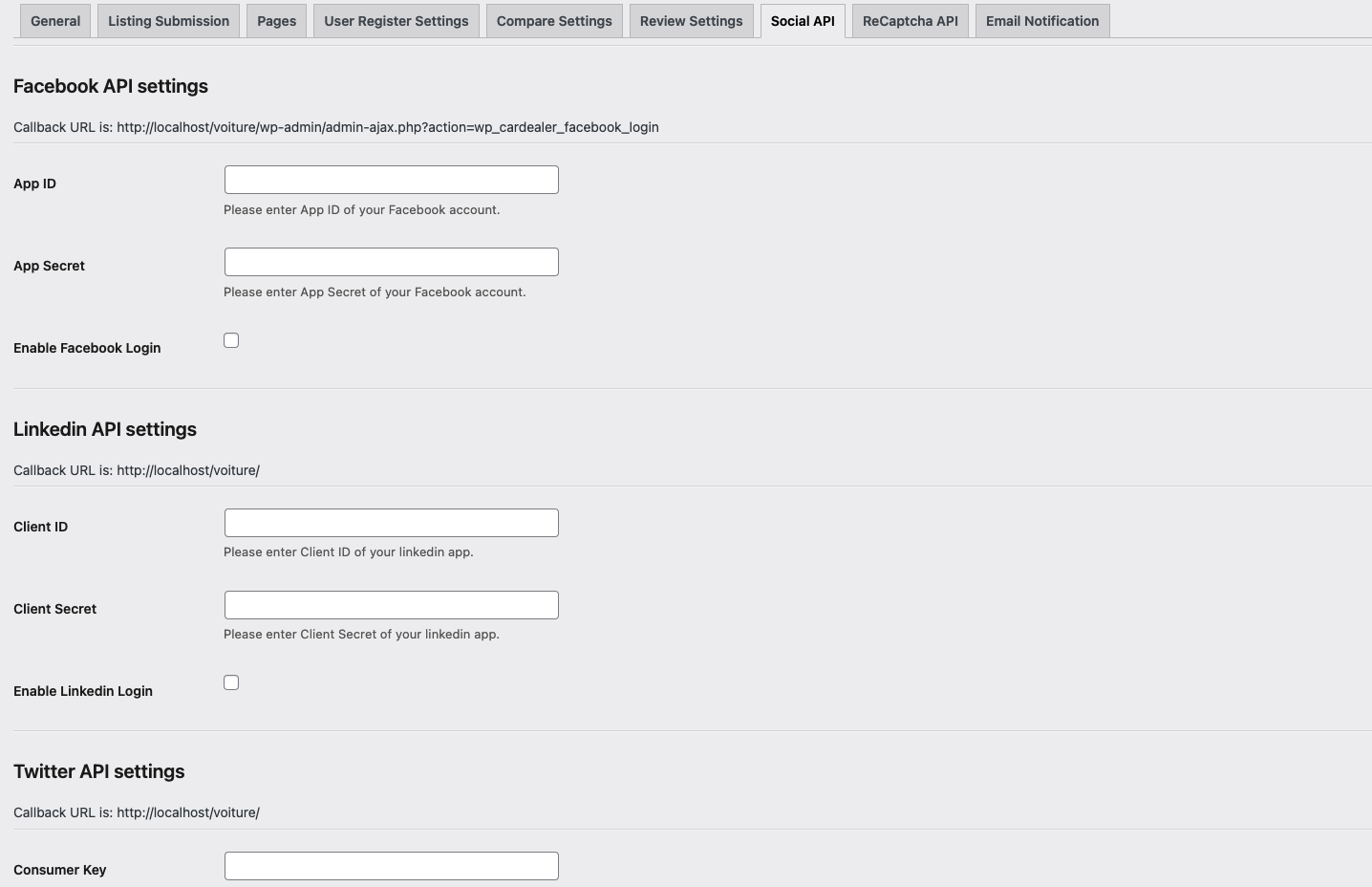Tick the Enable Linkedin Login checkbox

[x=231, y=682]
